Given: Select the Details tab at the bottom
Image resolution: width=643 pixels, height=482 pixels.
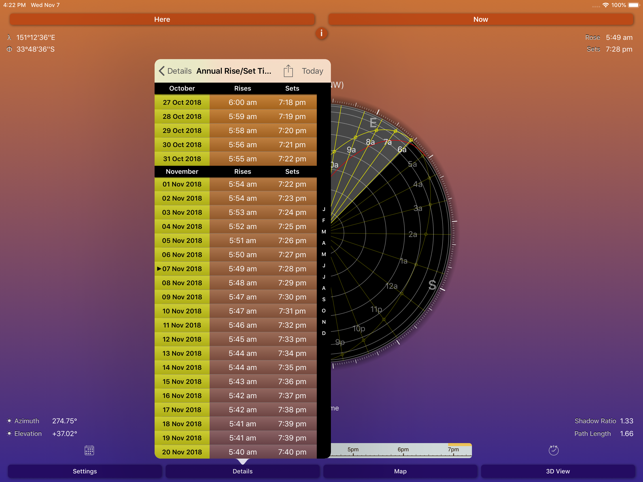Looking at the screenshot, I should [x=242, y=471].
